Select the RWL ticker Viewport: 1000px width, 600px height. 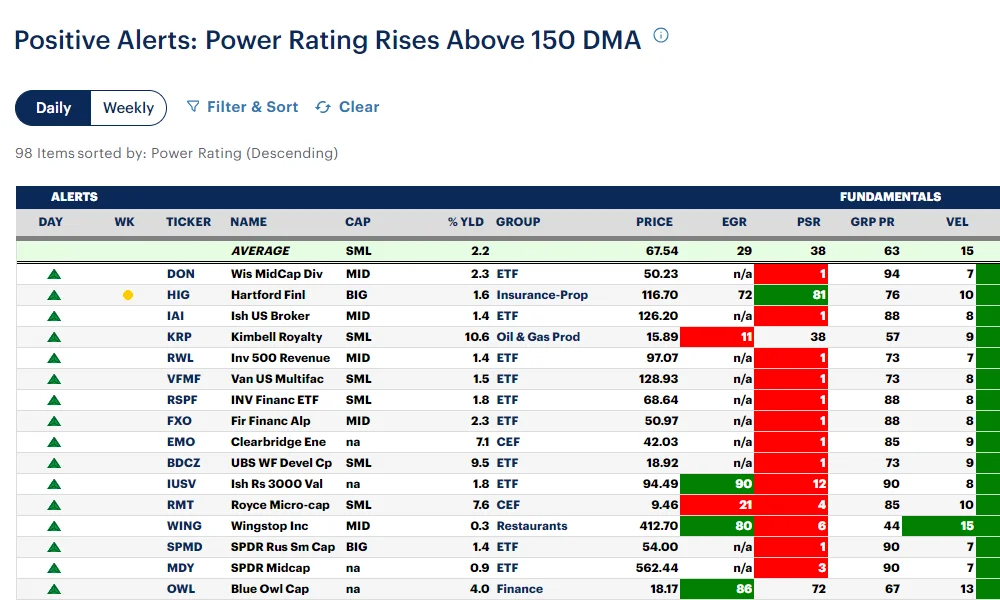click(x=180, y=358)
